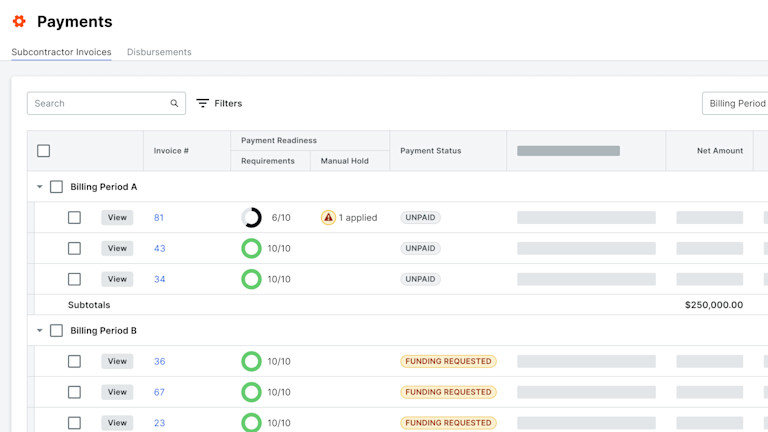Open invoice number 36 link

(160, 361)
